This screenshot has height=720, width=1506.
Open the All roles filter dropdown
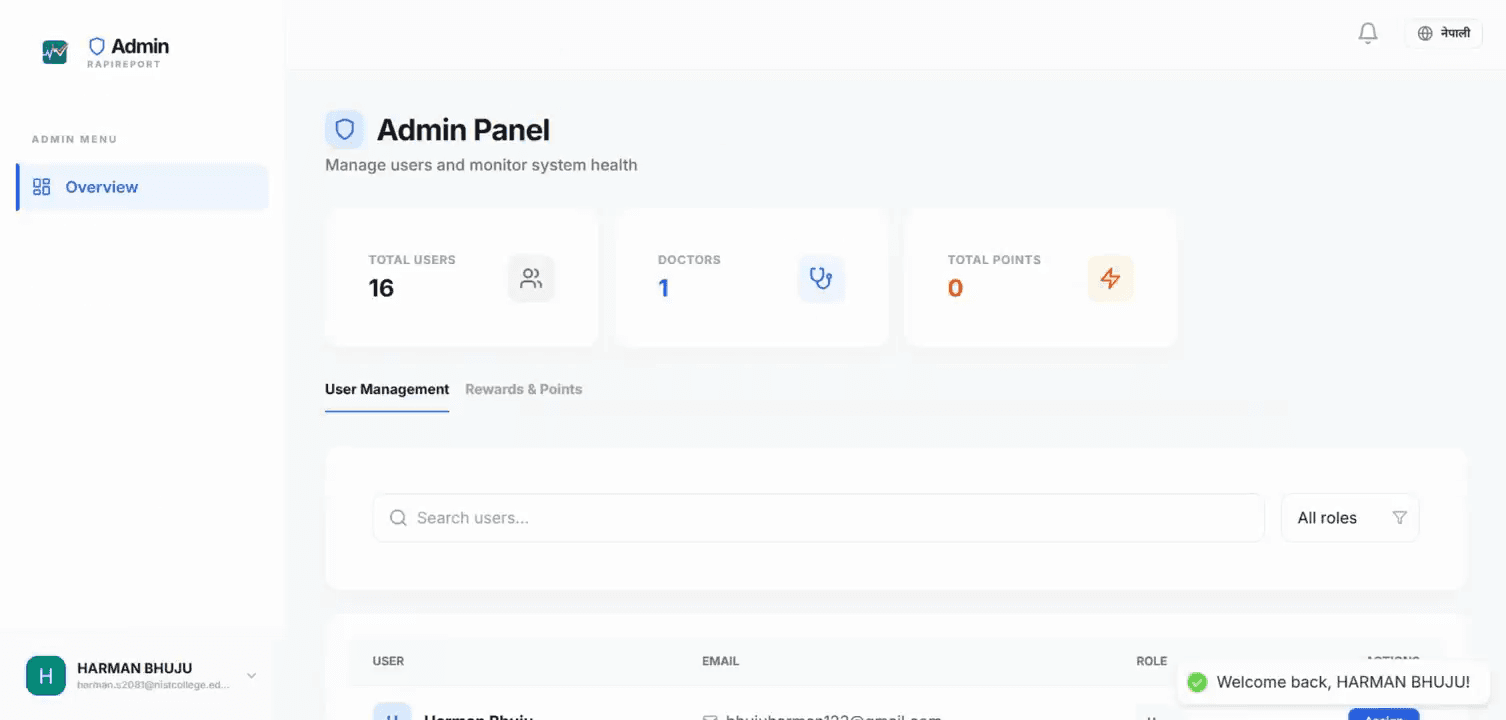tap(1350, 518)
